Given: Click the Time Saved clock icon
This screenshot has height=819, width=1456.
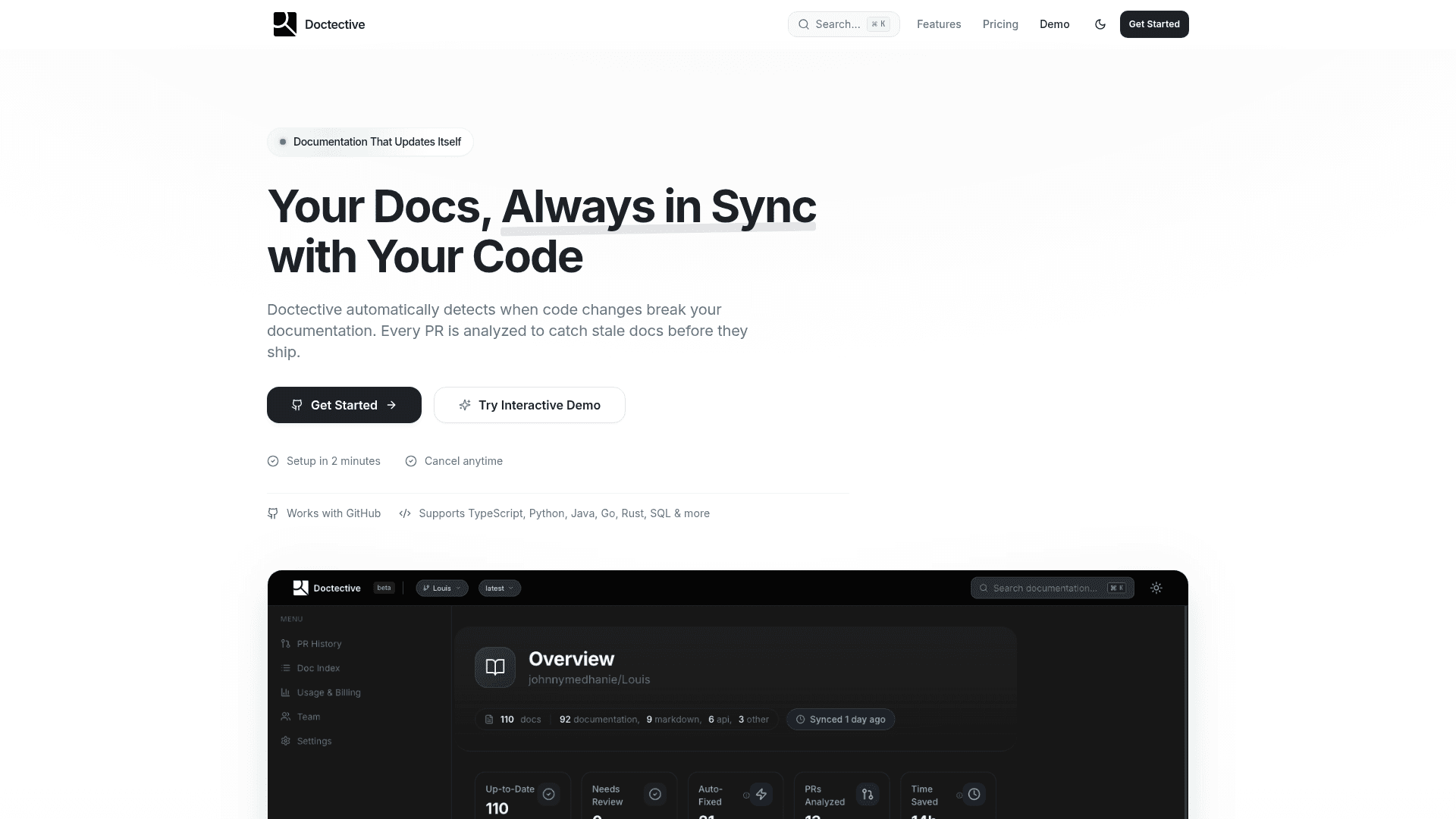Looking at the screenshot, I should 974,794.
